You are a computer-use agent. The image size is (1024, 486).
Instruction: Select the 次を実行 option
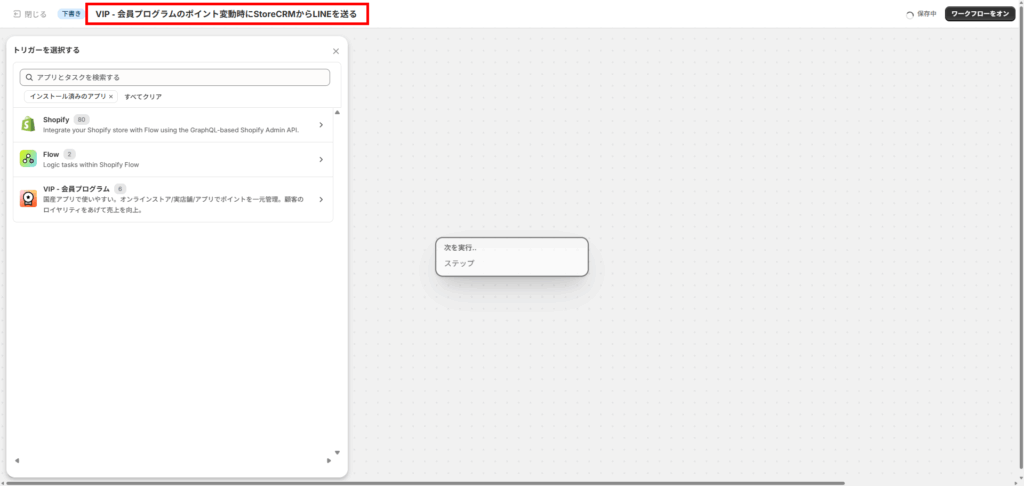[x=461, y=248]
